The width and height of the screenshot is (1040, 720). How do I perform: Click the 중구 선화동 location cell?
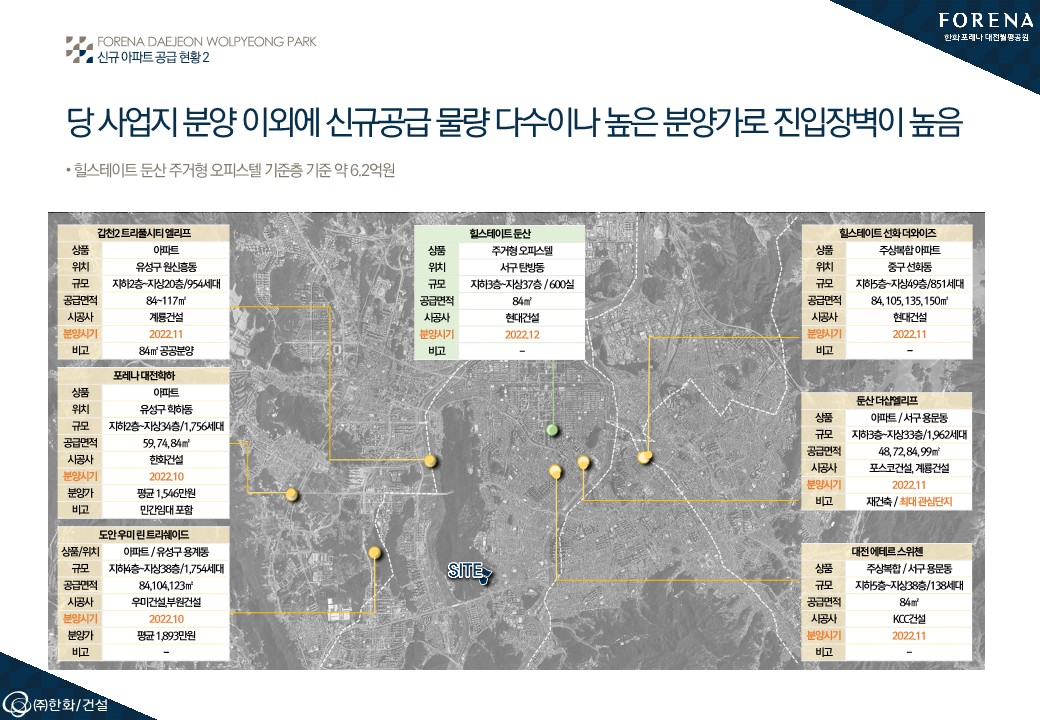909,267
